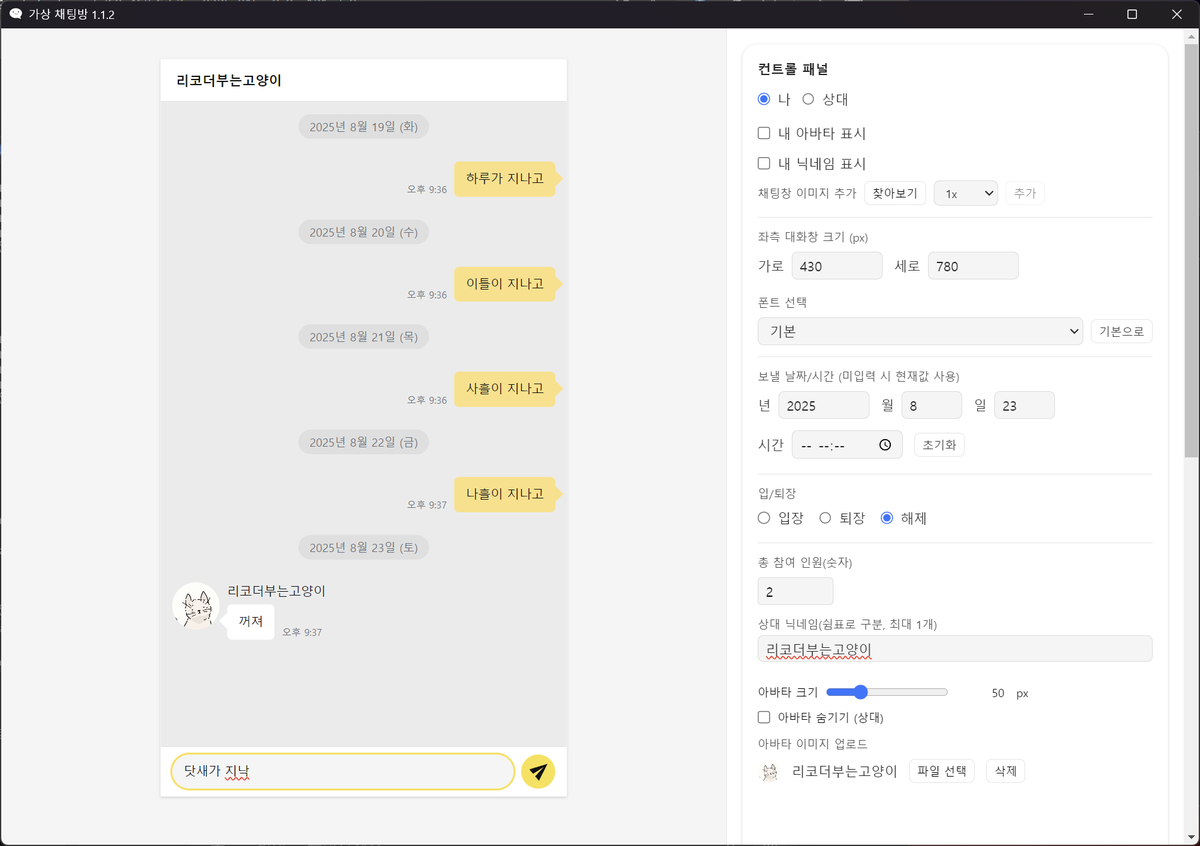
Task: Send the message with the paper-plane button
Action: (x=538, y=771)
